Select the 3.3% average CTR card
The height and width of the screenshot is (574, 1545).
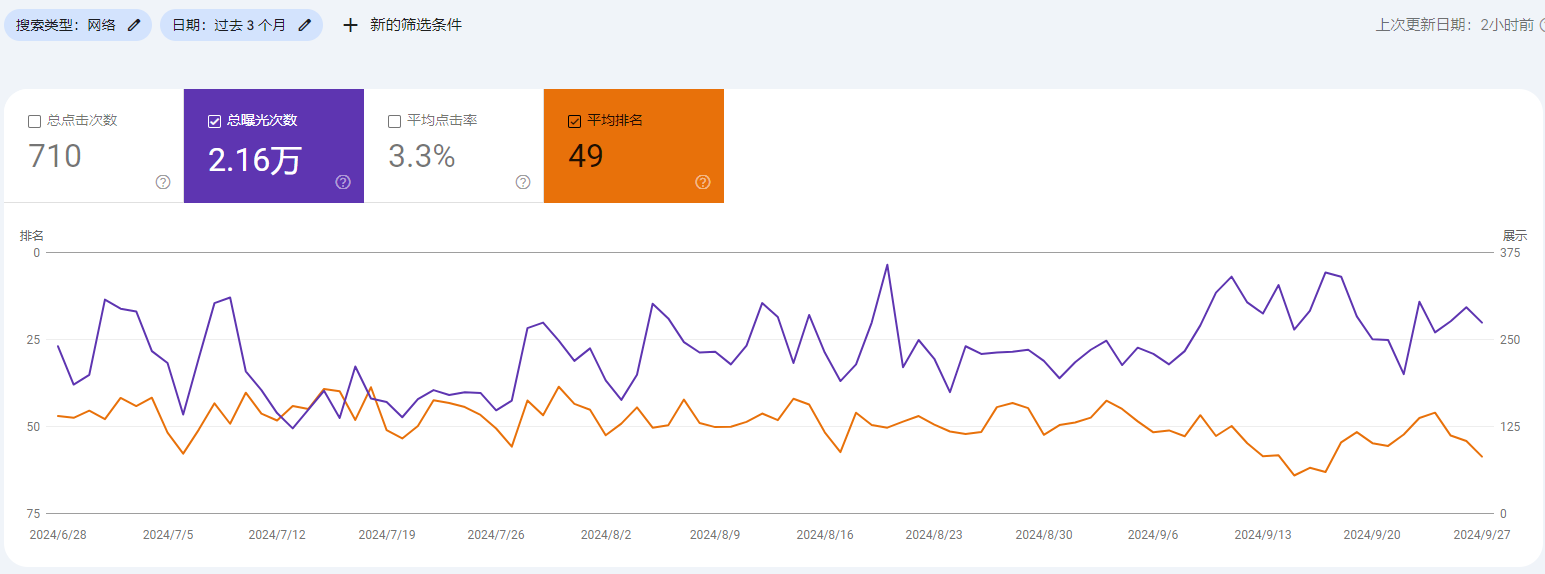click(x=454, y=146)
